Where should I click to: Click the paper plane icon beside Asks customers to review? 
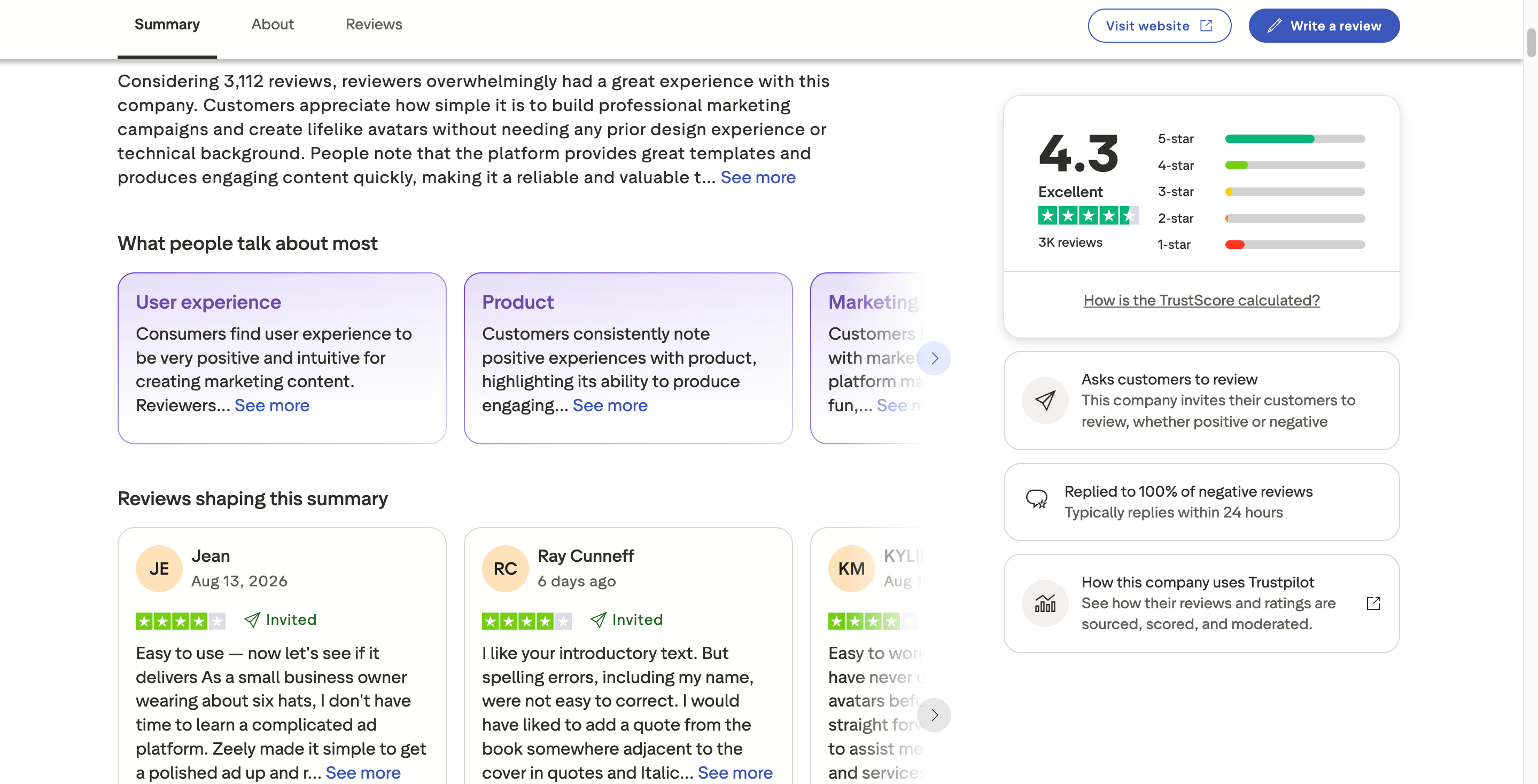tap(1045, 401)
